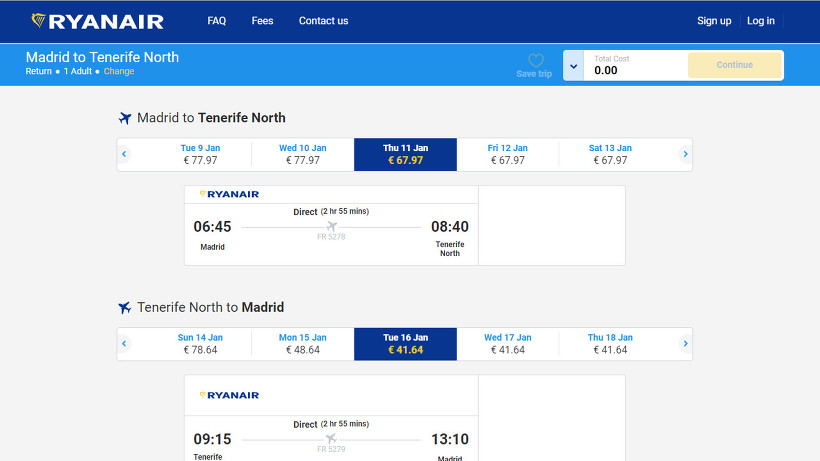Click the Ryanair logo in header
820x461 pixels.
(97, 21)
